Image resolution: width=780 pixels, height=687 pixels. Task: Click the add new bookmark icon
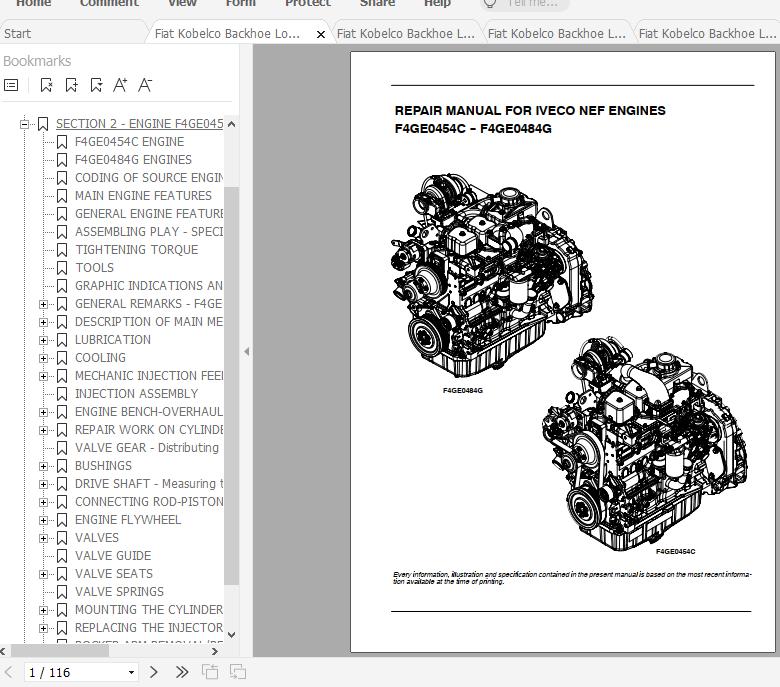tap(72, 85)
